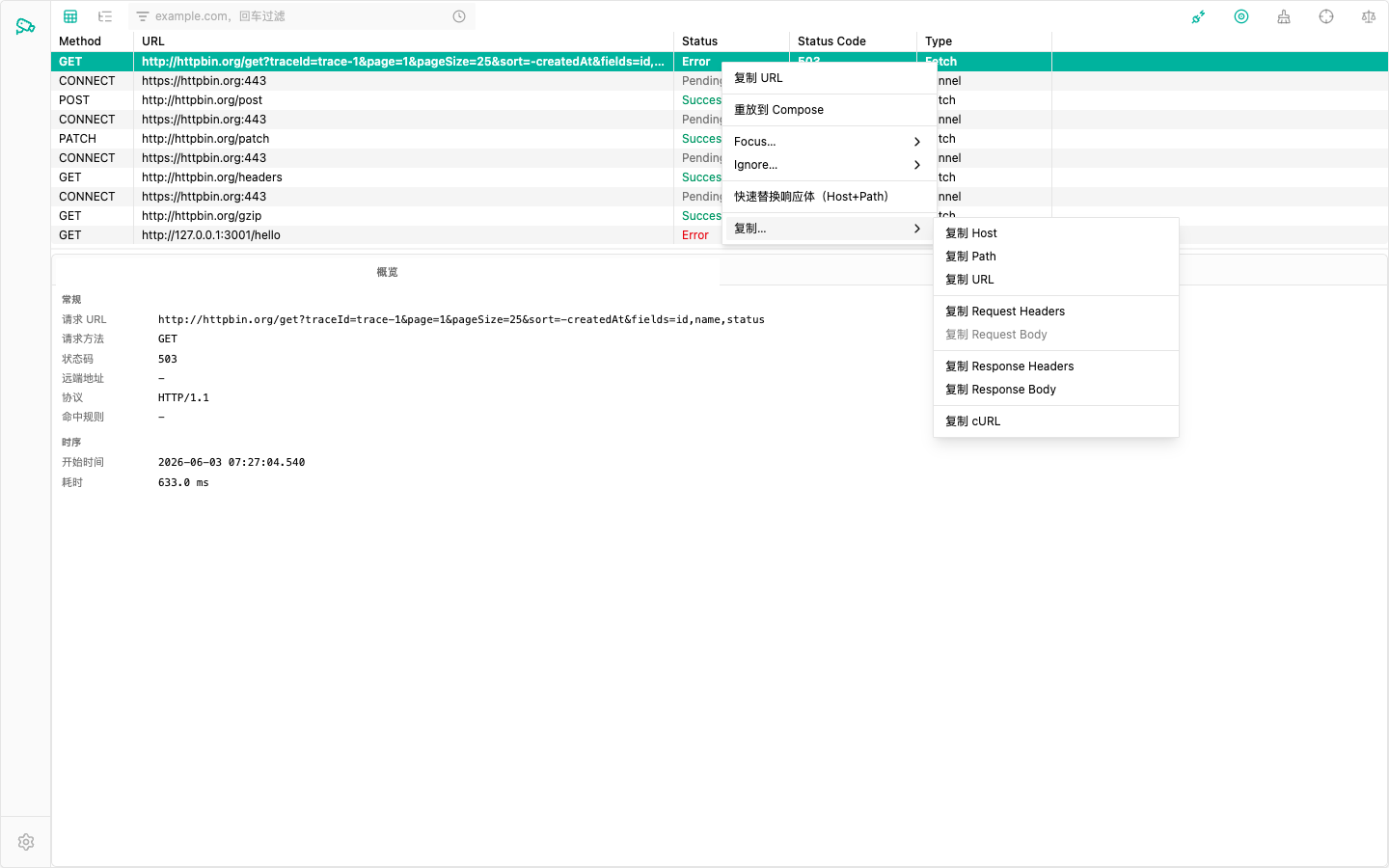
Task: Click start time 2026-06-03 07:27:04.540
Action: point(231,462)
